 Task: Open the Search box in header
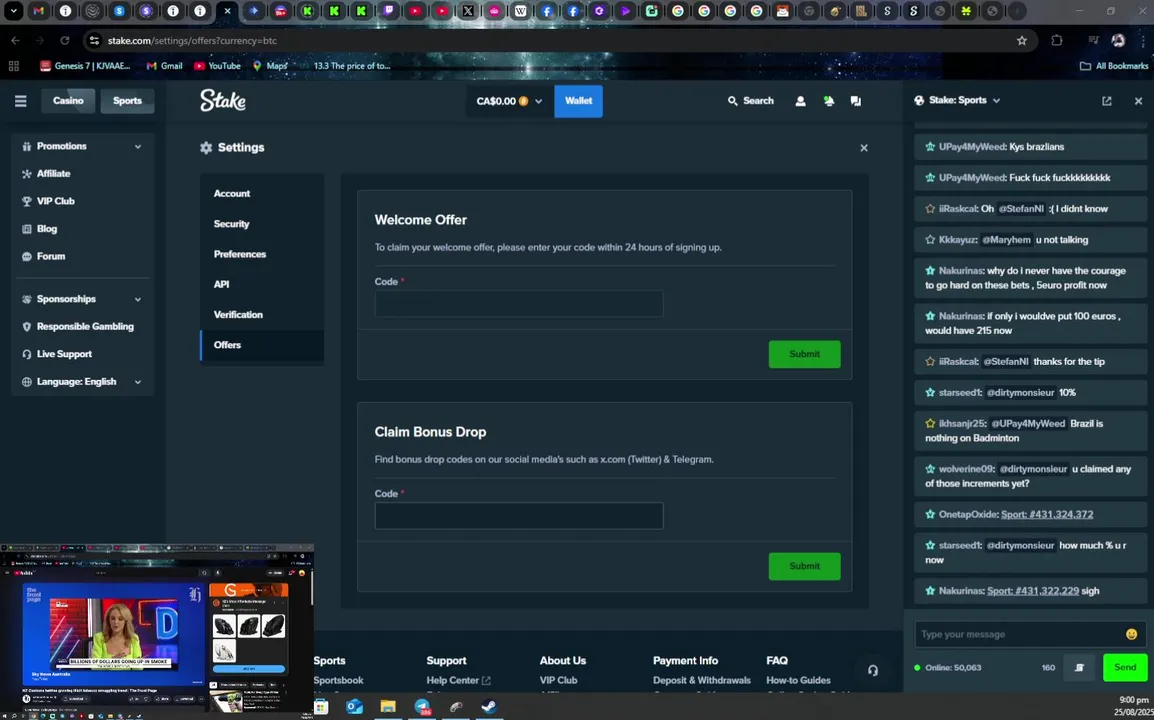(751, 101)
